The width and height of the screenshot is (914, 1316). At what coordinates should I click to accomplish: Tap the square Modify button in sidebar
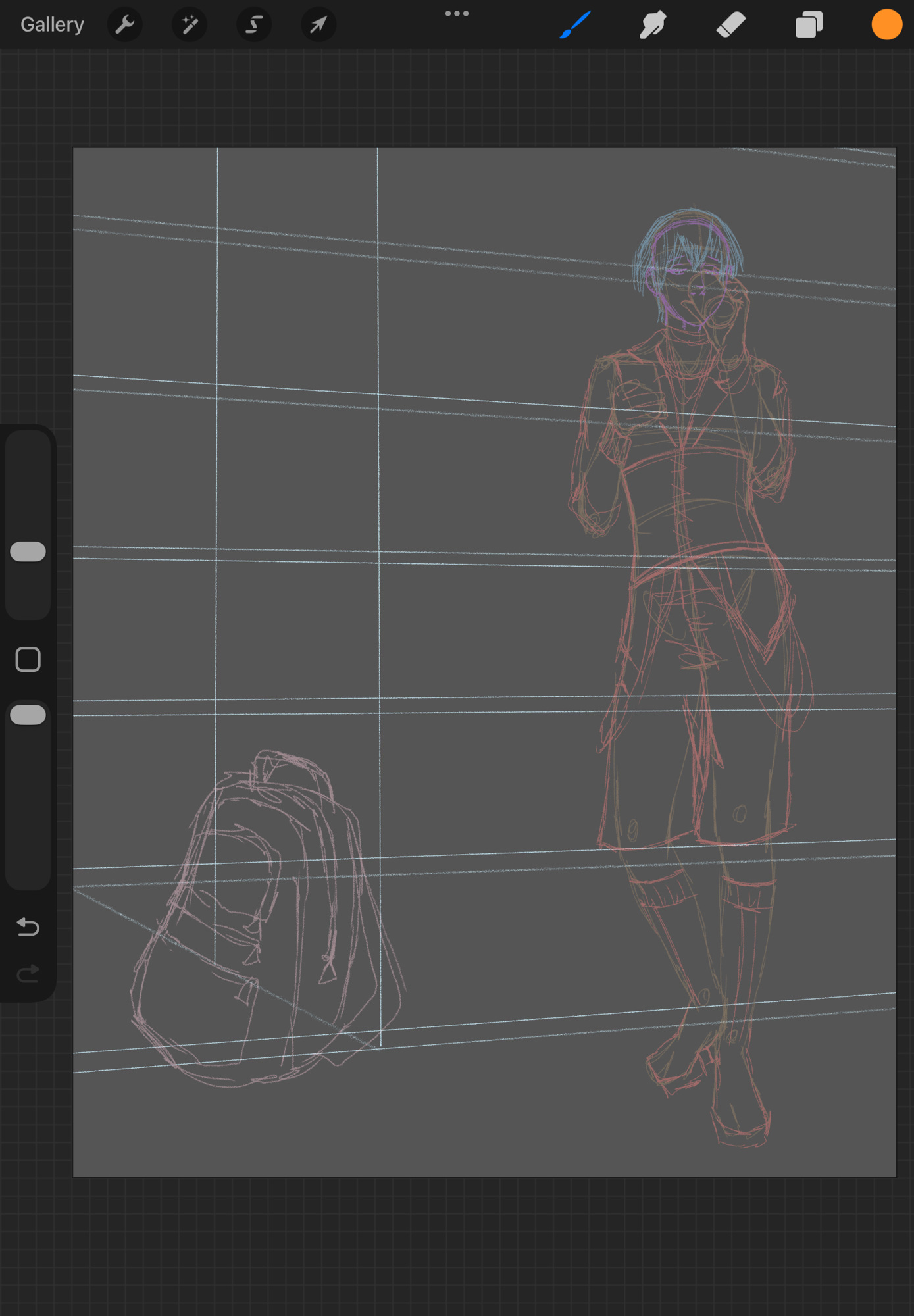[28, 659]
